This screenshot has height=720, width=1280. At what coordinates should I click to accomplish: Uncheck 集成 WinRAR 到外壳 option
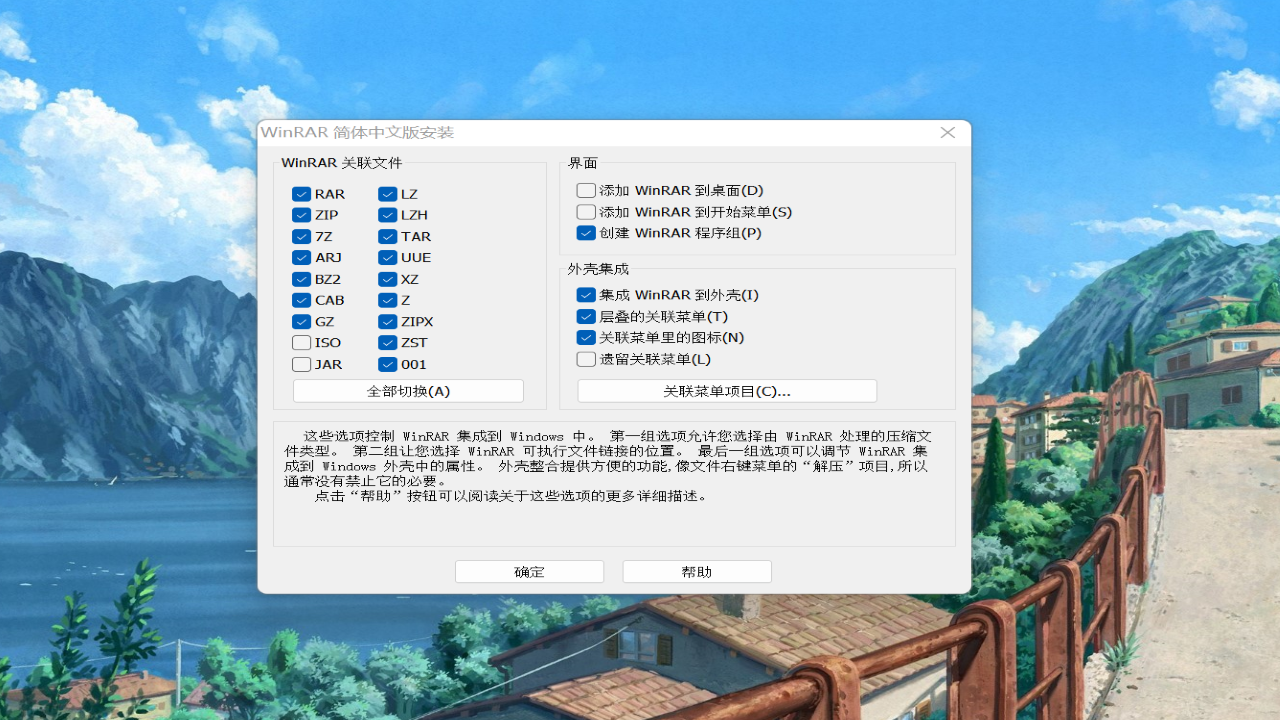pos(585,294)
